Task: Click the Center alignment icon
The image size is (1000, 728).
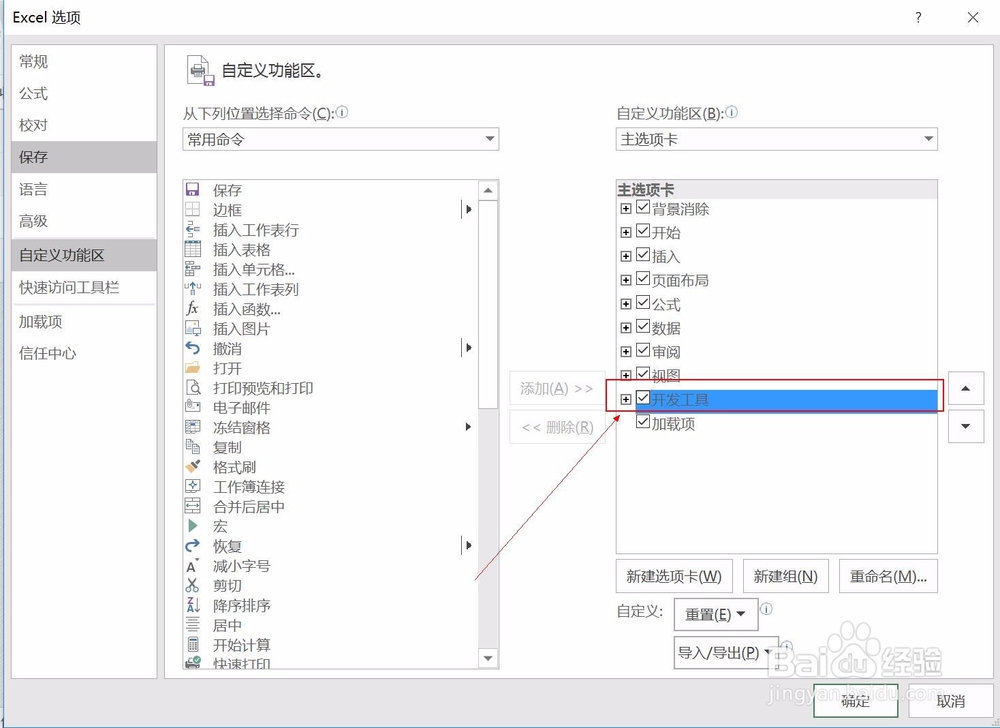Action: (x=193, y=625)
